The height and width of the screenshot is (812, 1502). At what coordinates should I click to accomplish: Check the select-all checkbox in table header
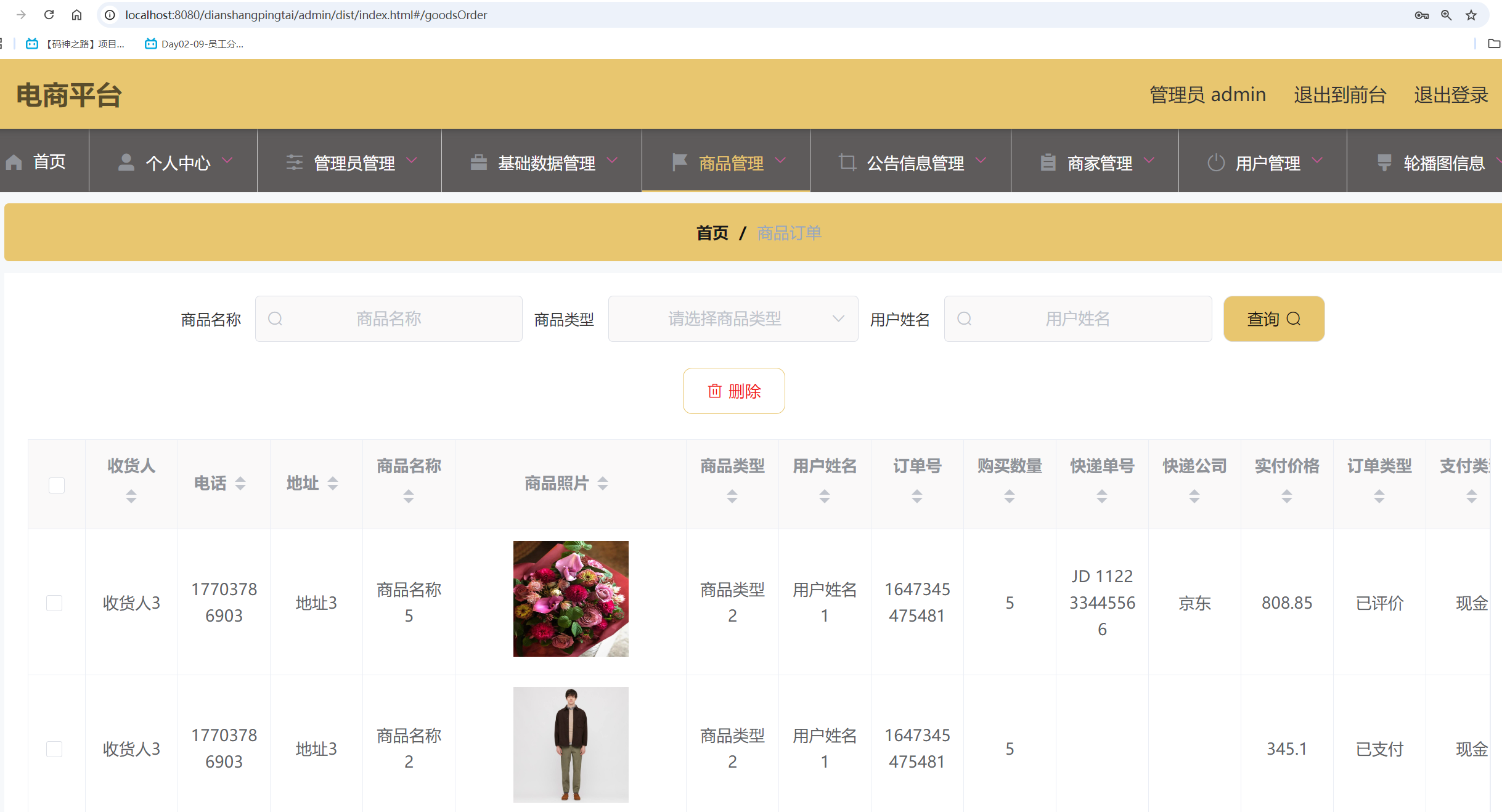pos(56,485)
